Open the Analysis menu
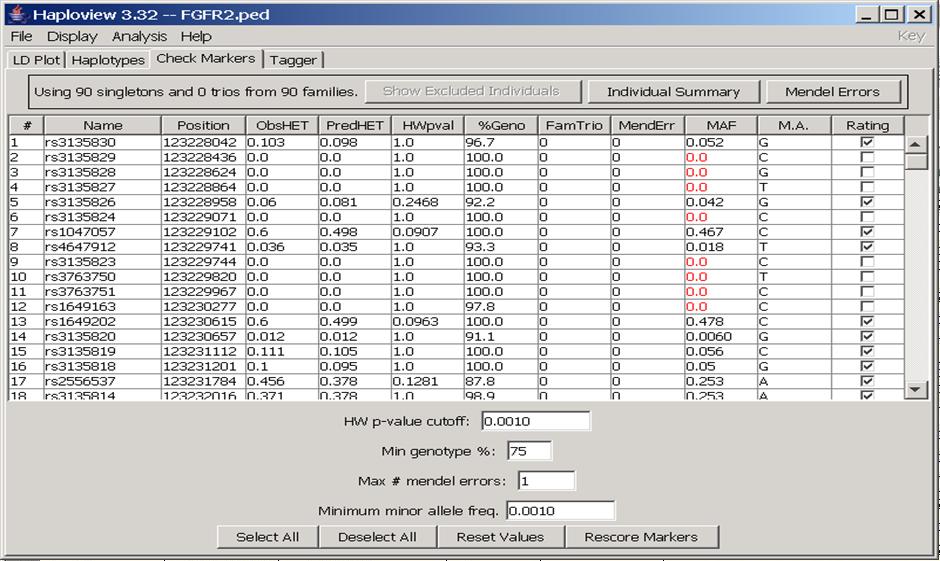This screenshot has height=561, width=940. tap(139, 36)
